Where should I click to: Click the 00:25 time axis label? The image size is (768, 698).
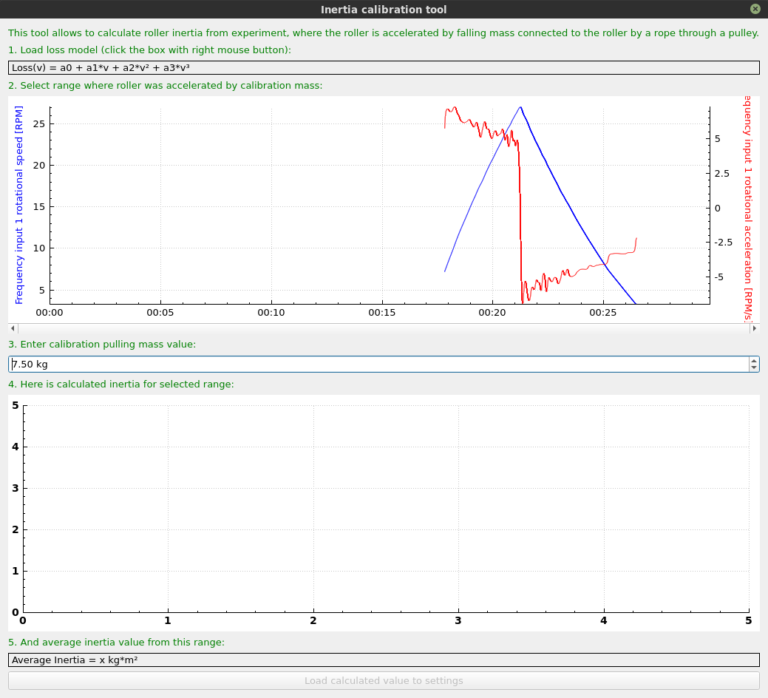tap(603, 313)
